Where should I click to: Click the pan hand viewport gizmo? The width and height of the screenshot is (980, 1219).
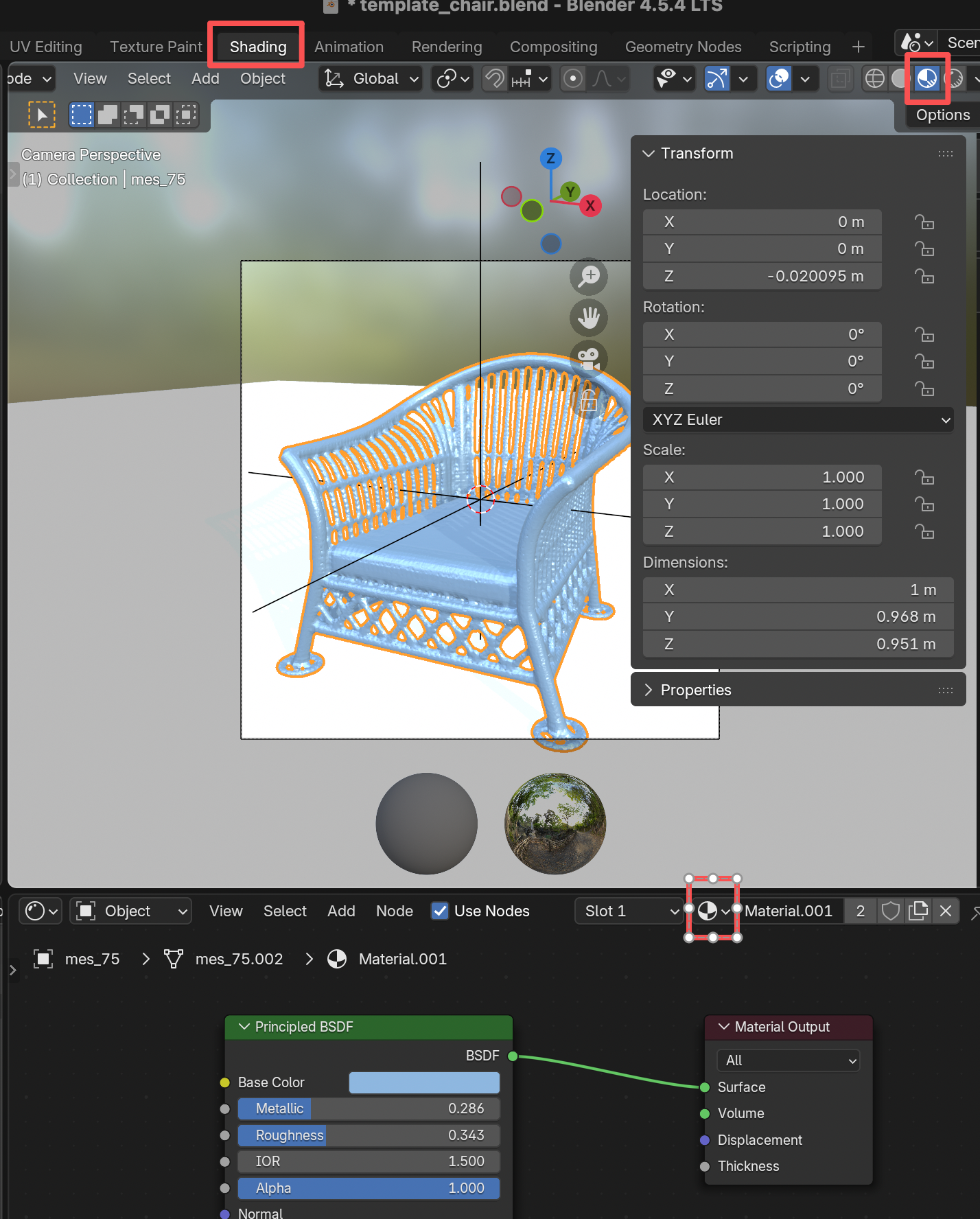point(589,318)
